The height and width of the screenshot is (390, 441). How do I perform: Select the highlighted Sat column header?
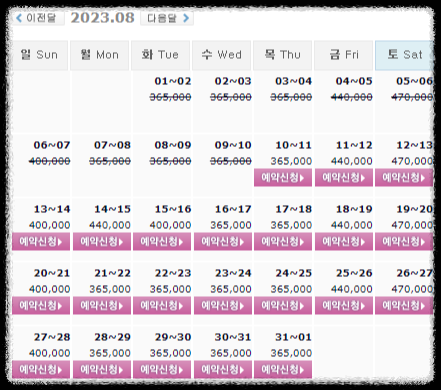coord(404,55)
